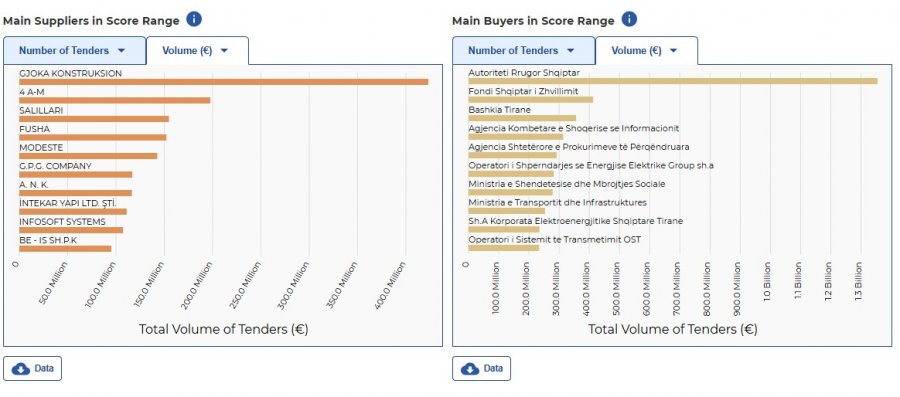Open suppliers Number of Tenders tab
Viewport: 900px width, 397px height.
[x=75, y=50]
